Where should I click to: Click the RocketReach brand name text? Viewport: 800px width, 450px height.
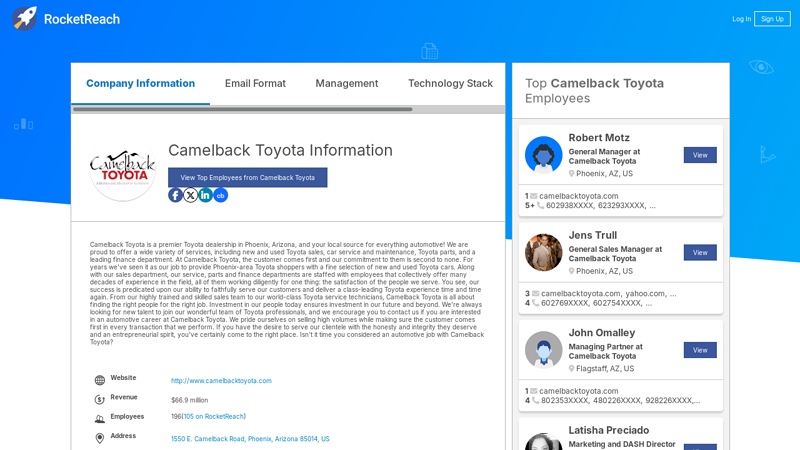click(82, 19)
